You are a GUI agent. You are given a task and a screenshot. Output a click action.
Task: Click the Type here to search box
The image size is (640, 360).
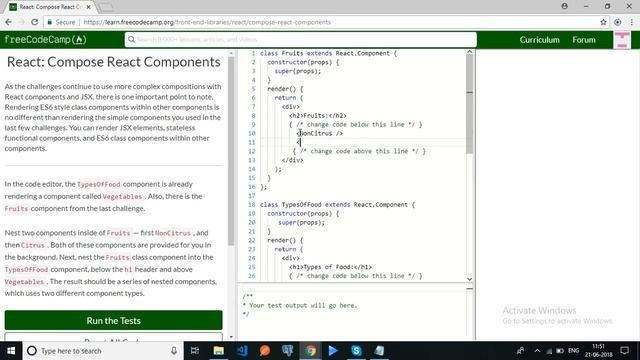pyautogui.click(x=102, y=351)
